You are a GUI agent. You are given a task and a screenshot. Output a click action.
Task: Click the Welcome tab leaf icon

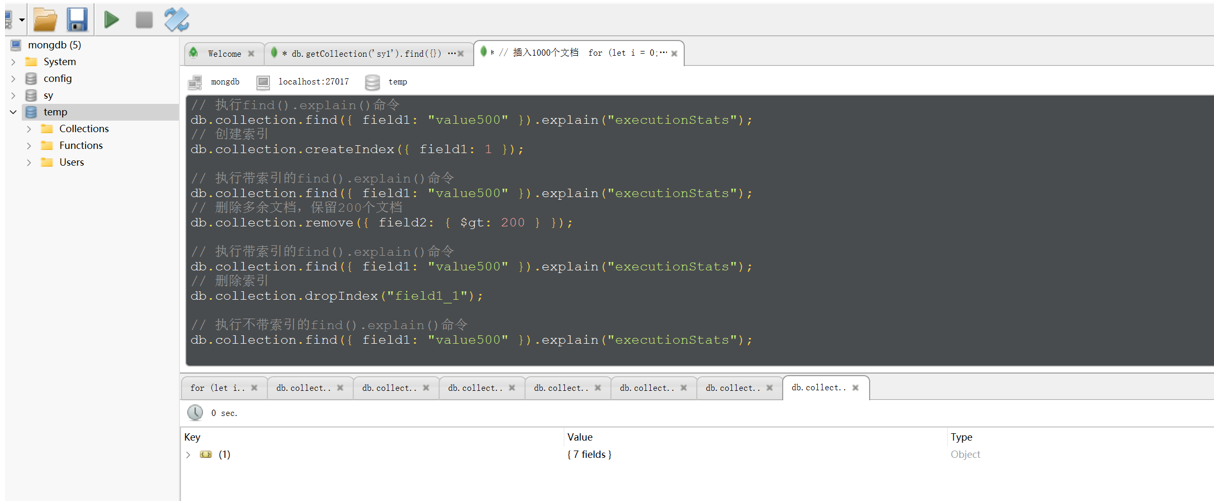[x=194, y=53]
